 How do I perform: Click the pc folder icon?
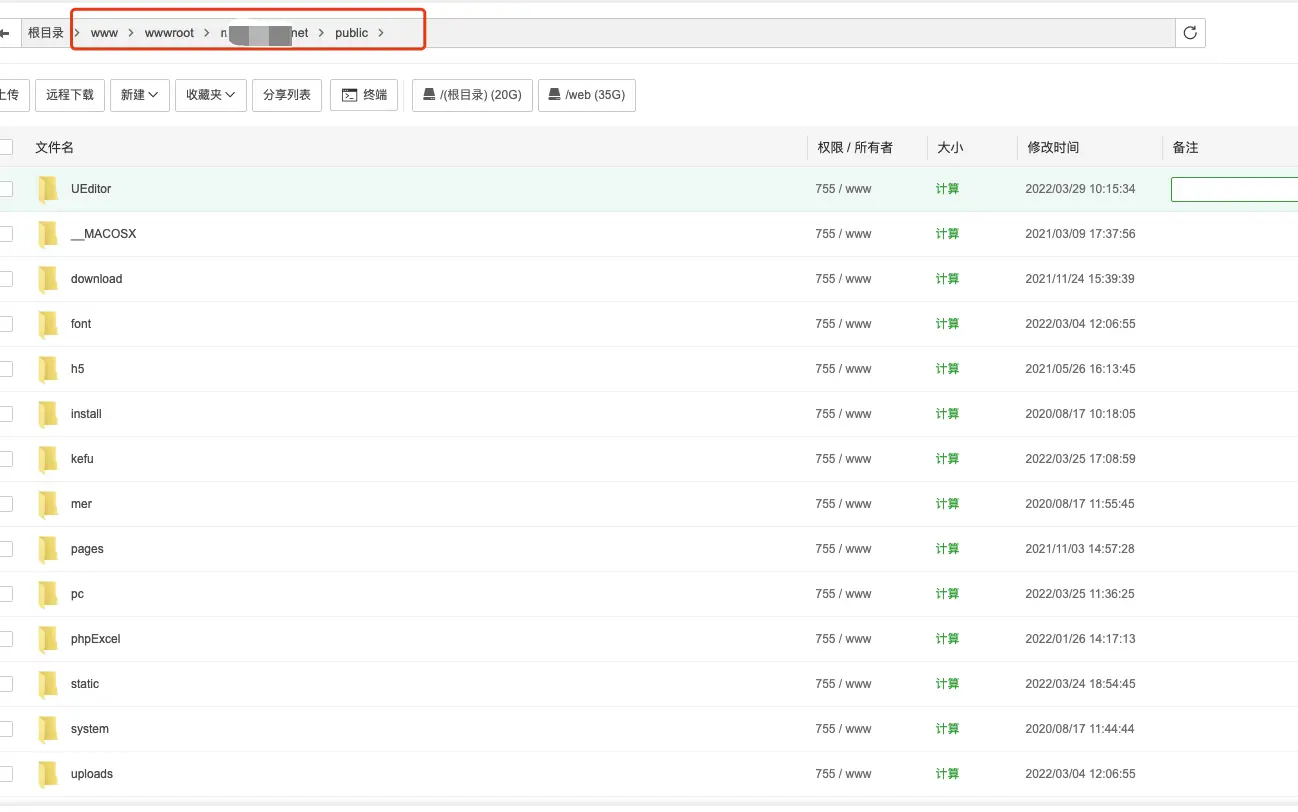[48, 594]
